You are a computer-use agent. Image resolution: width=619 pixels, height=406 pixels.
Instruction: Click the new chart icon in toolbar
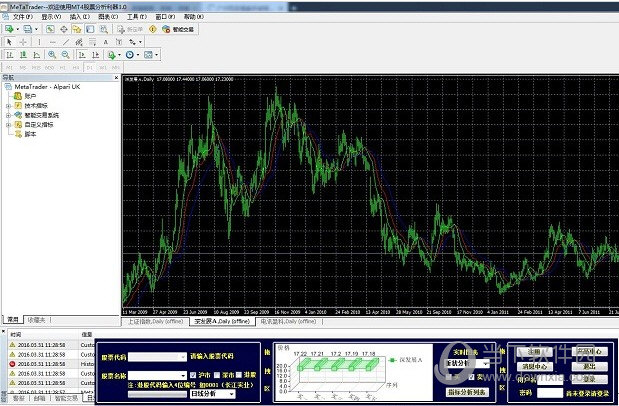pyautogui.click(x=10, y=30)
